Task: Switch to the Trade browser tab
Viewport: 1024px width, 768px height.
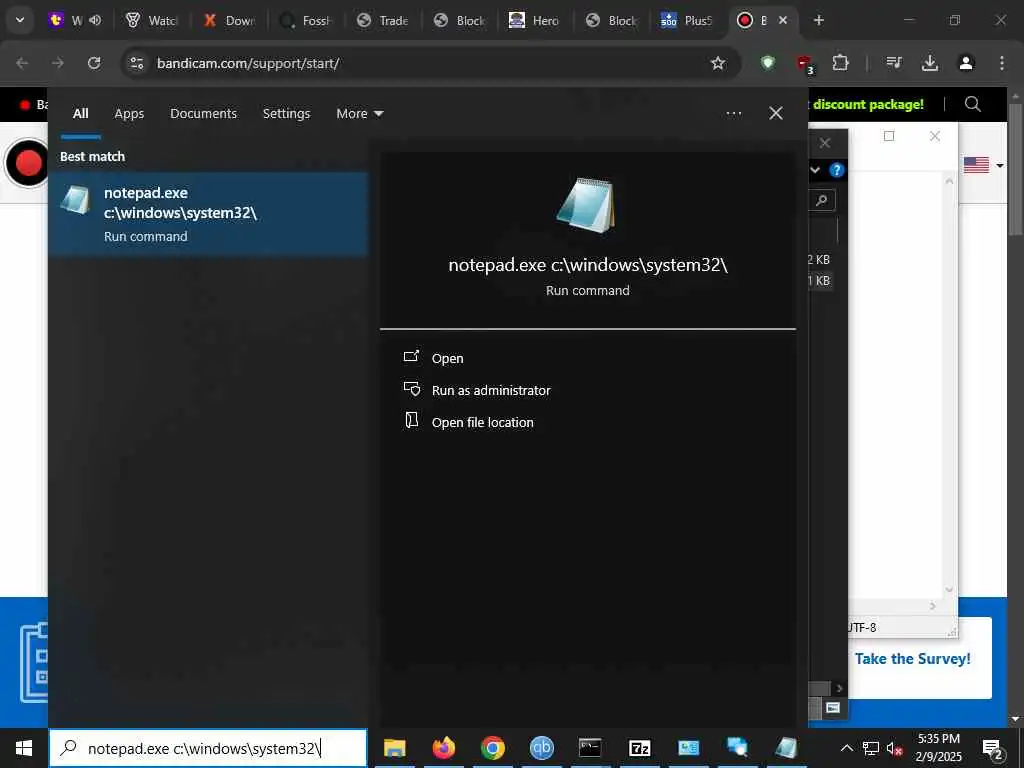Action: pos(384,21)
